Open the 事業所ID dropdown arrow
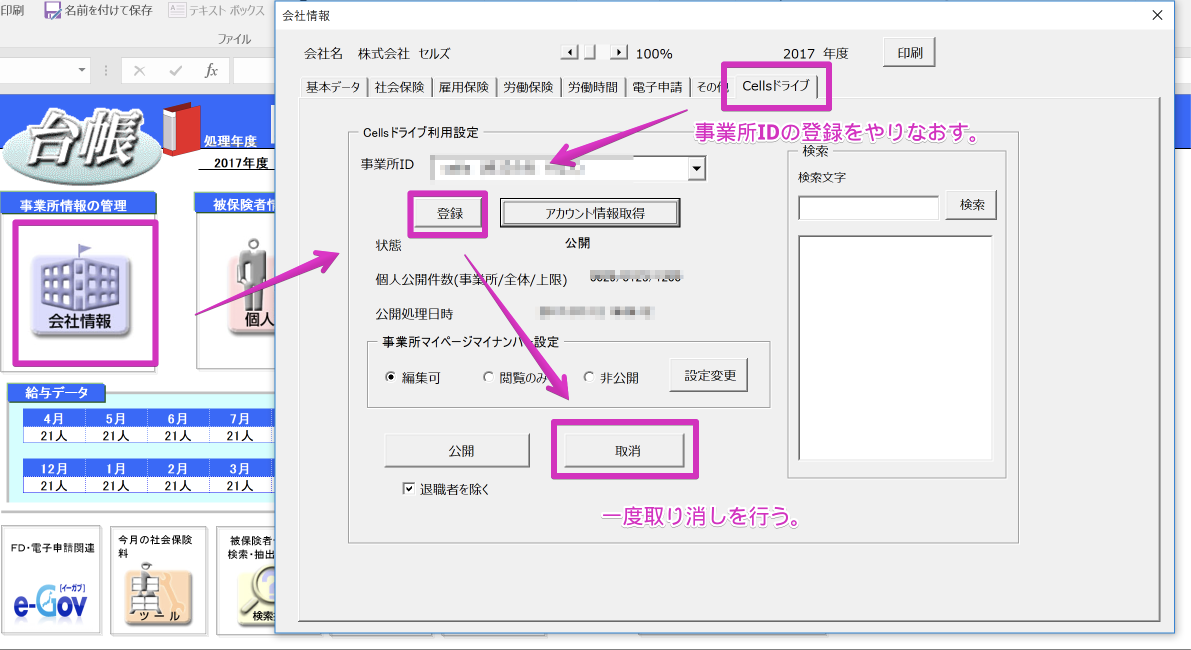1191x650 pixels. (697, 168)
